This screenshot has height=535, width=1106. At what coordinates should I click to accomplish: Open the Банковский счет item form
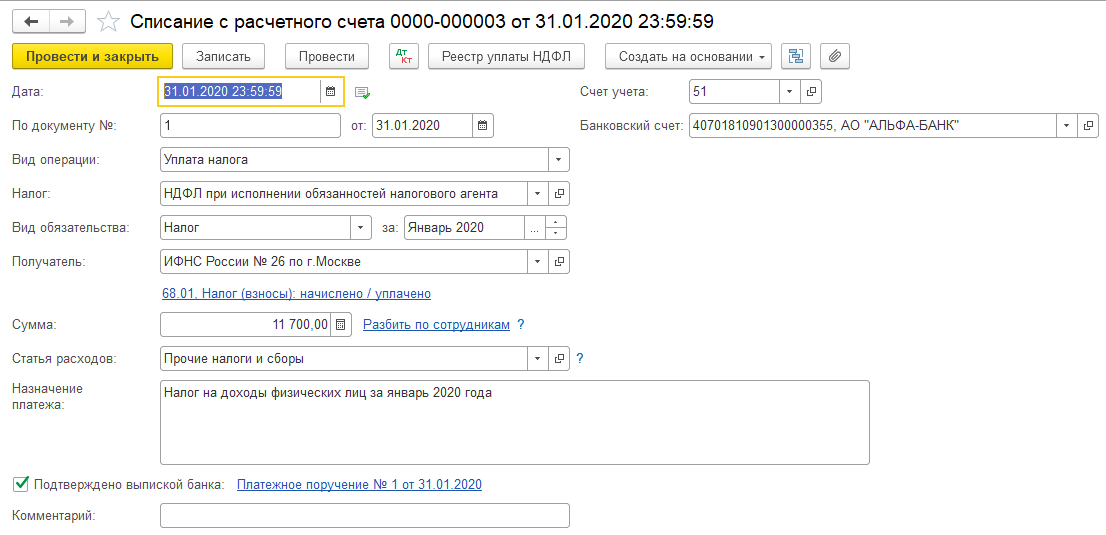click(x=1087, y=126)
